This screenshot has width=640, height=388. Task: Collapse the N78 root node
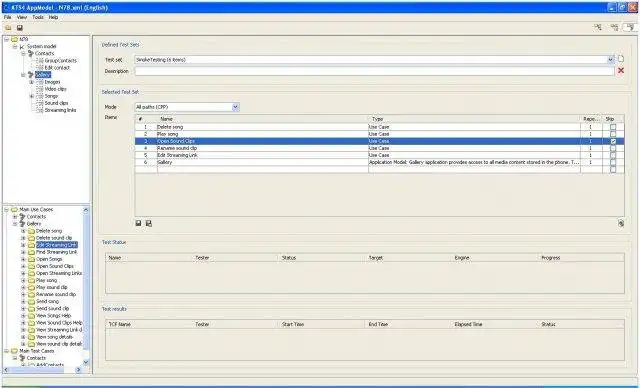click(7, 39)
